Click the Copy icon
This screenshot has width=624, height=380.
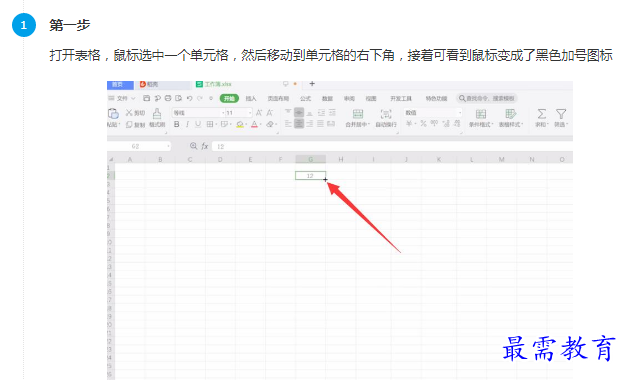(129, 125)
